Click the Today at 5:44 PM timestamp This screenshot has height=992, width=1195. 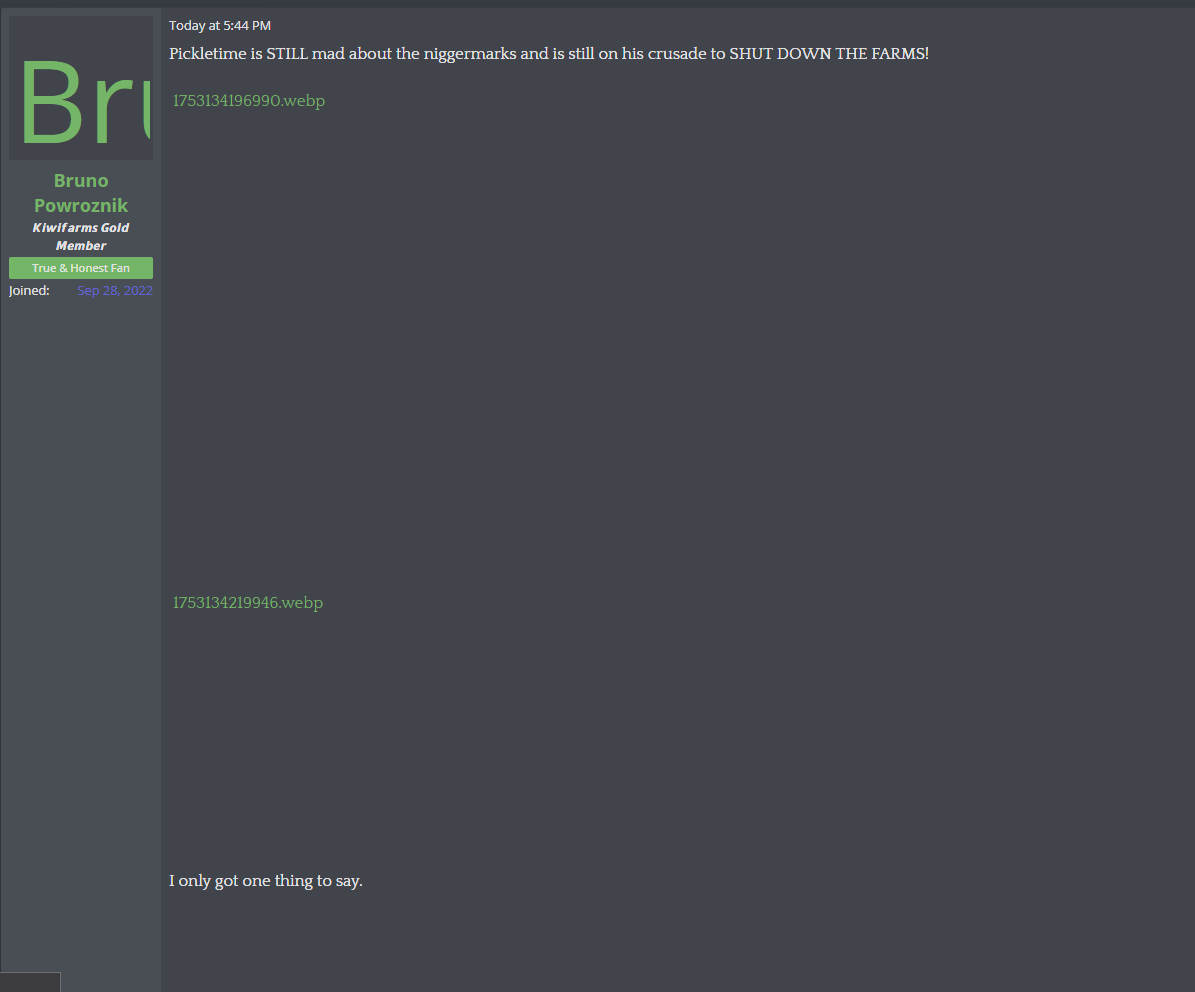(x=219, y=25)
